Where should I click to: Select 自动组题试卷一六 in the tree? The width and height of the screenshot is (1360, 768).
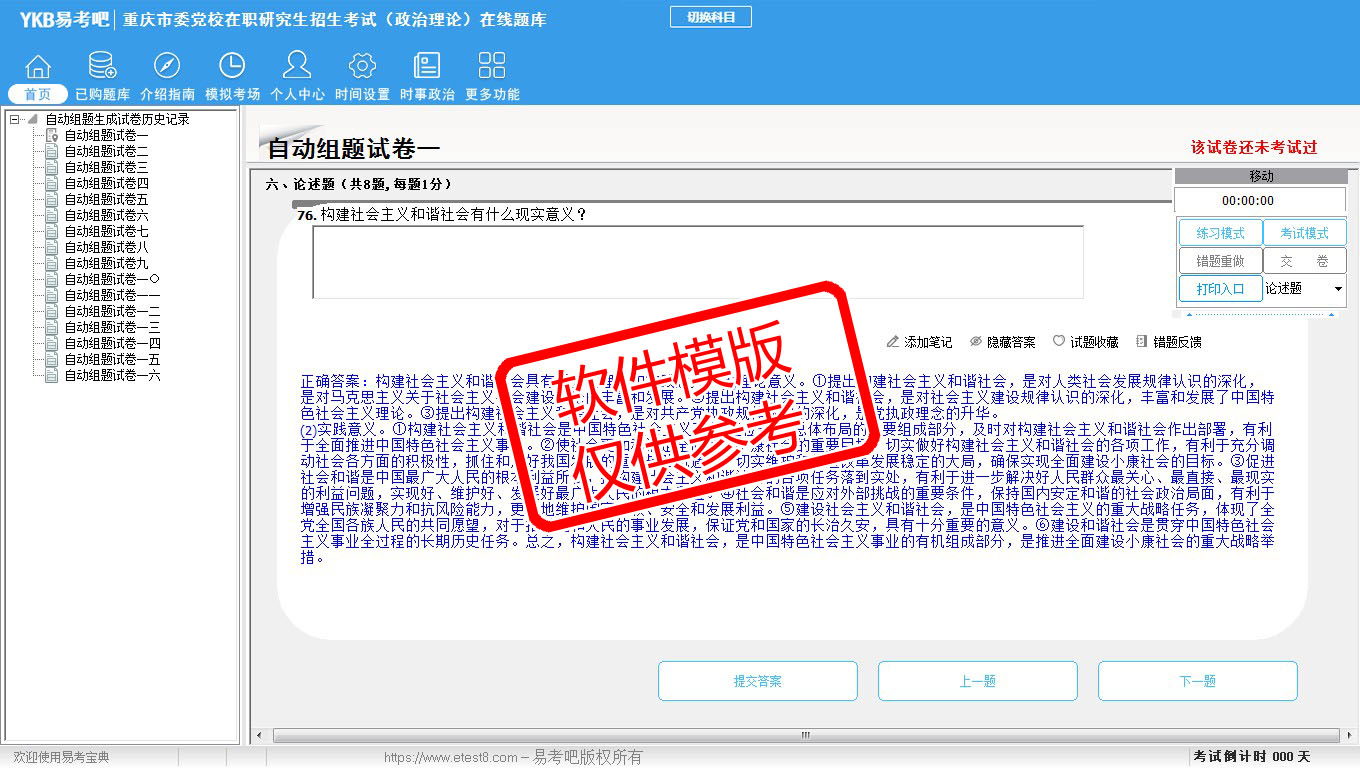coord(112,375)
